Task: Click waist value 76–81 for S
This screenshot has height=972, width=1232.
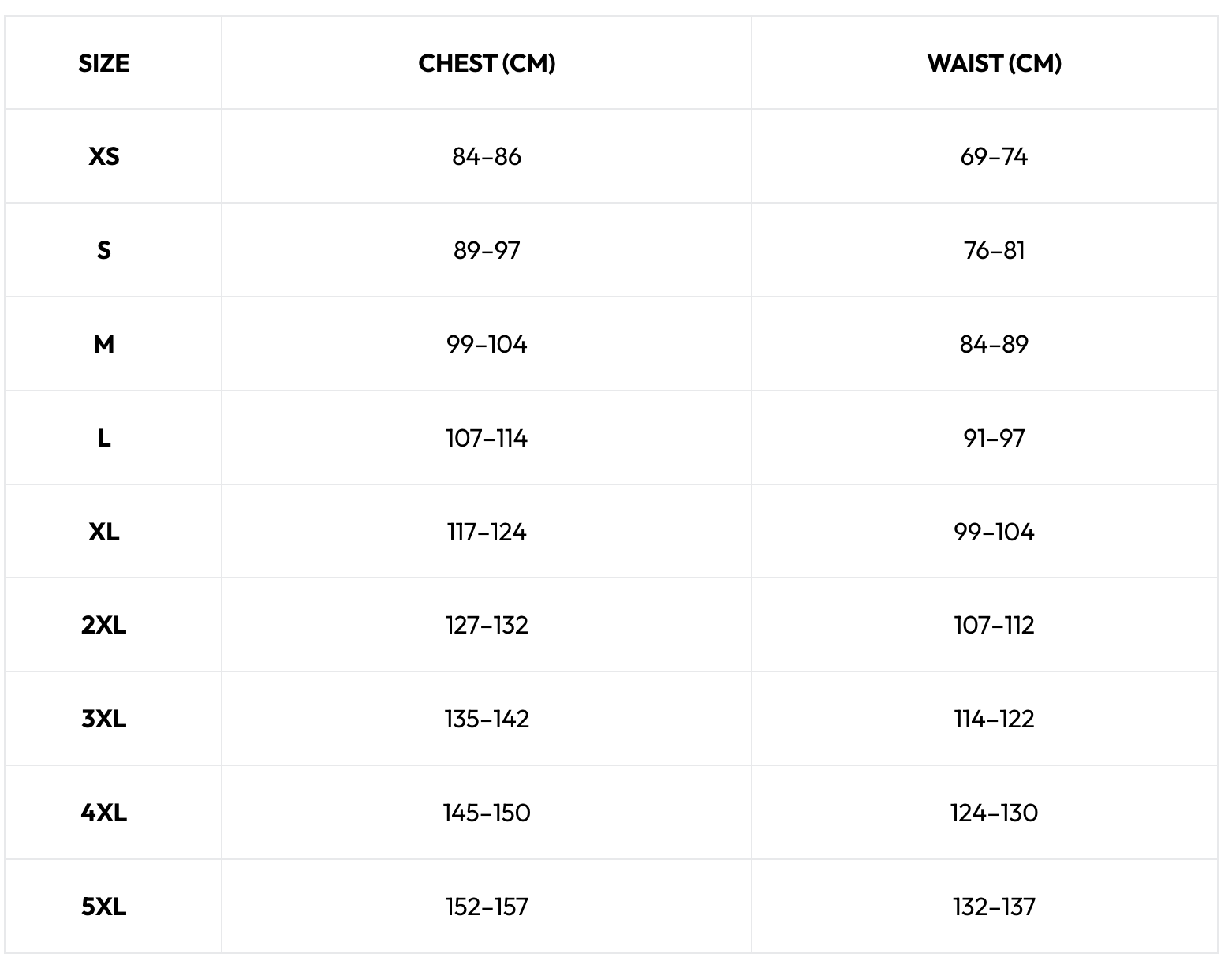Action: point(994,250)
